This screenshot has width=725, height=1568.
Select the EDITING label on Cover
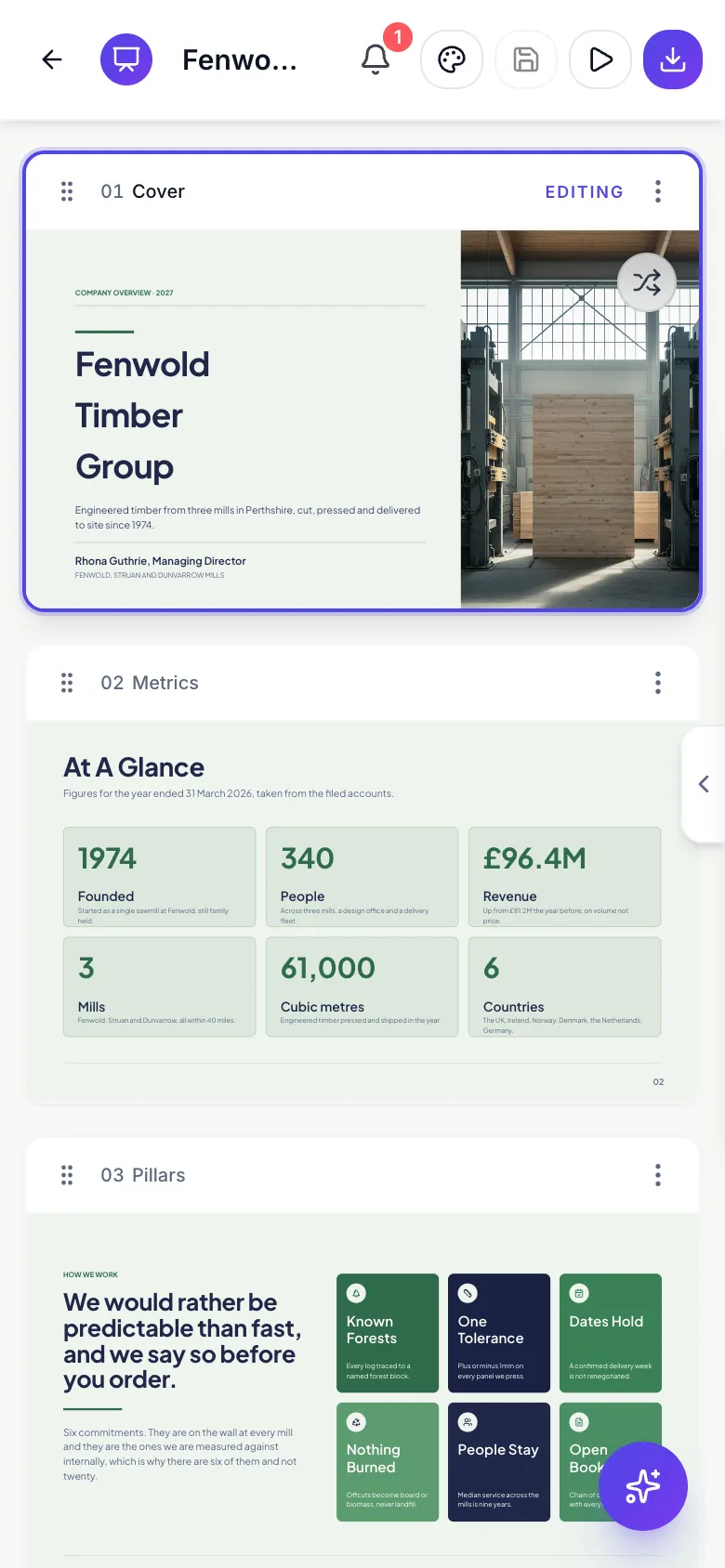pyautogui.click(x=584, y=191)
